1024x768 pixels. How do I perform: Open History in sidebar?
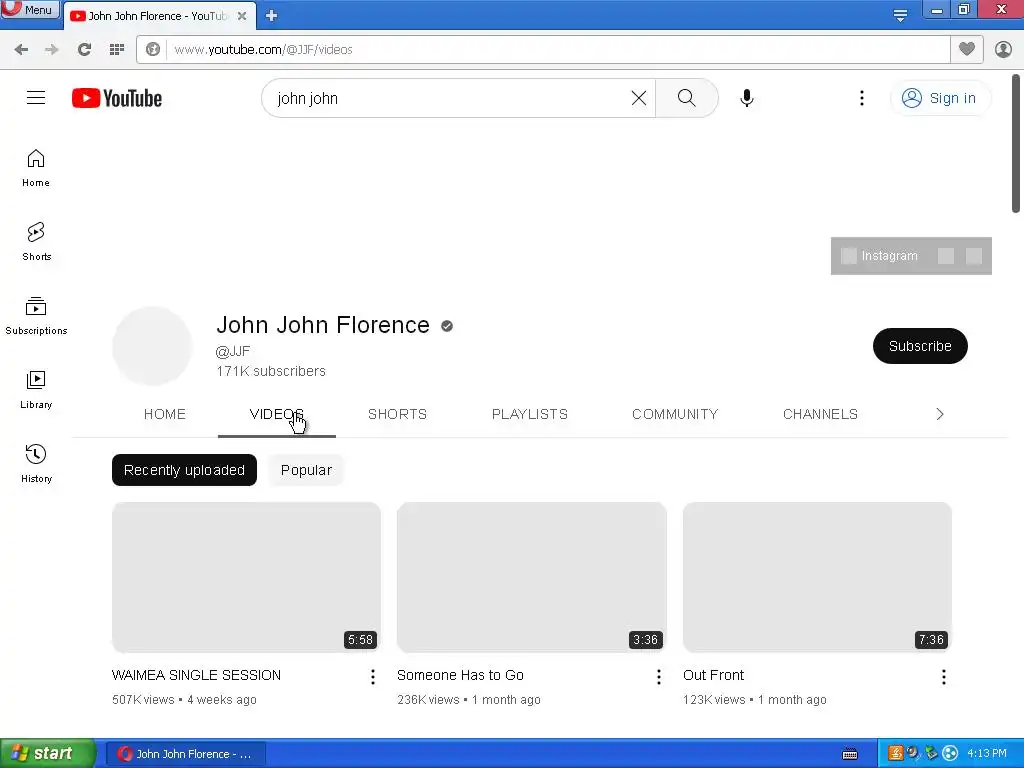coord(36,464)
